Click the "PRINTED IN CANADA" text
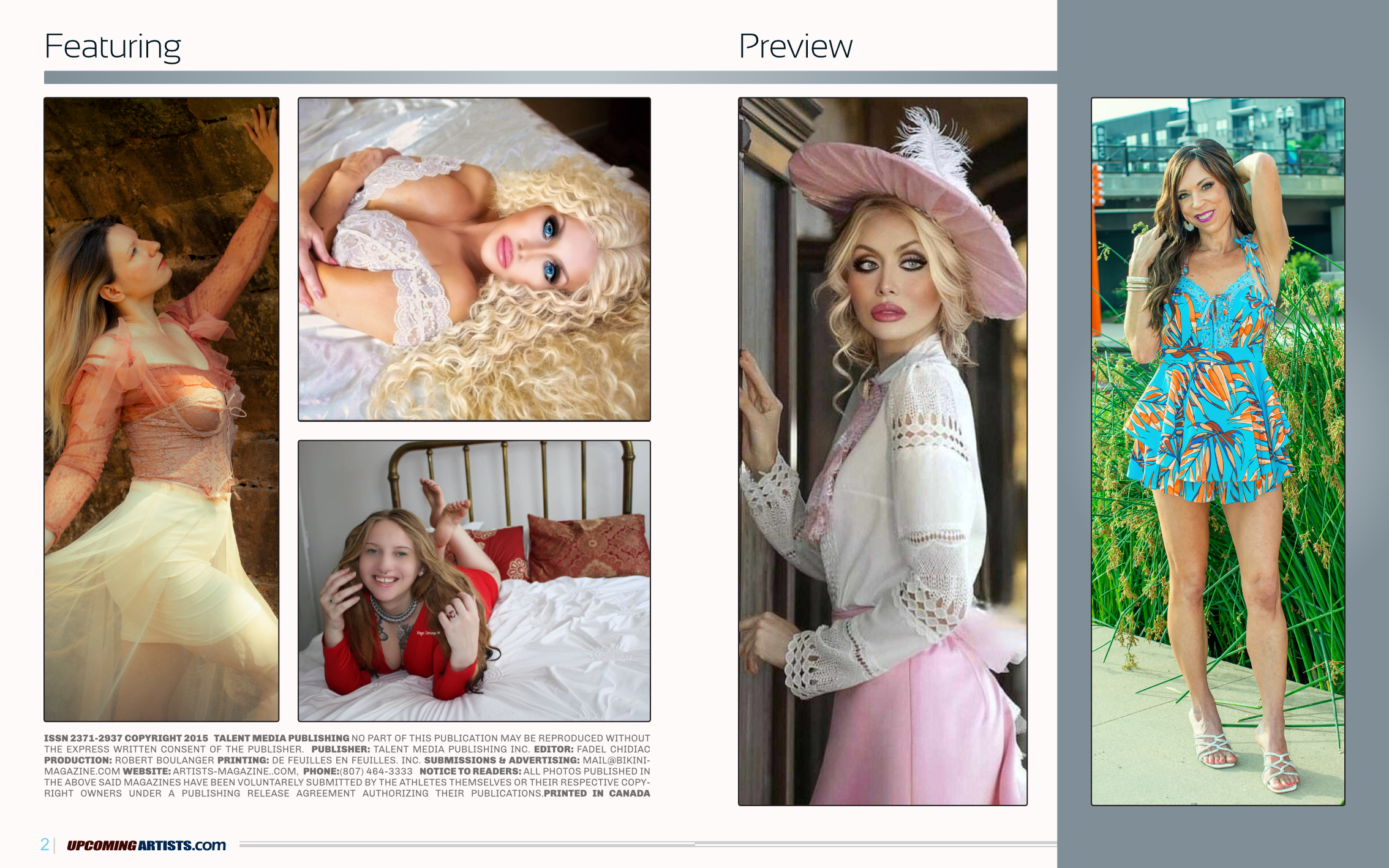 (x=597, y=793)
